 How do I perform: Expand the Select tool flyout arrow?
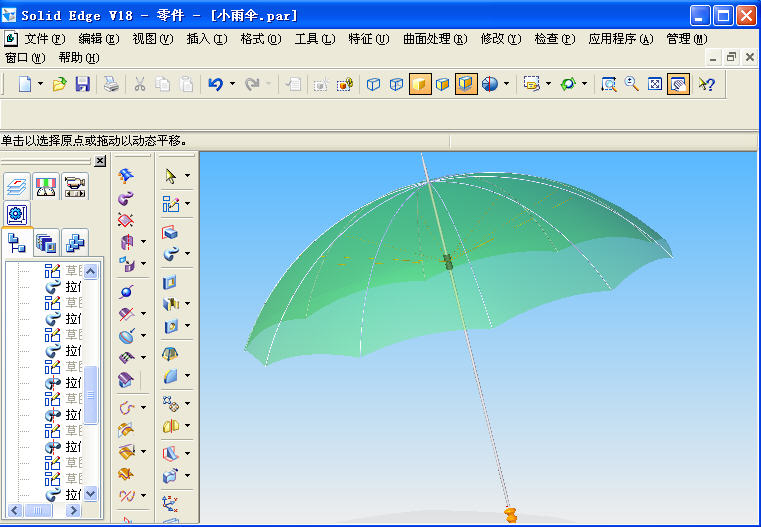[187, 176]
